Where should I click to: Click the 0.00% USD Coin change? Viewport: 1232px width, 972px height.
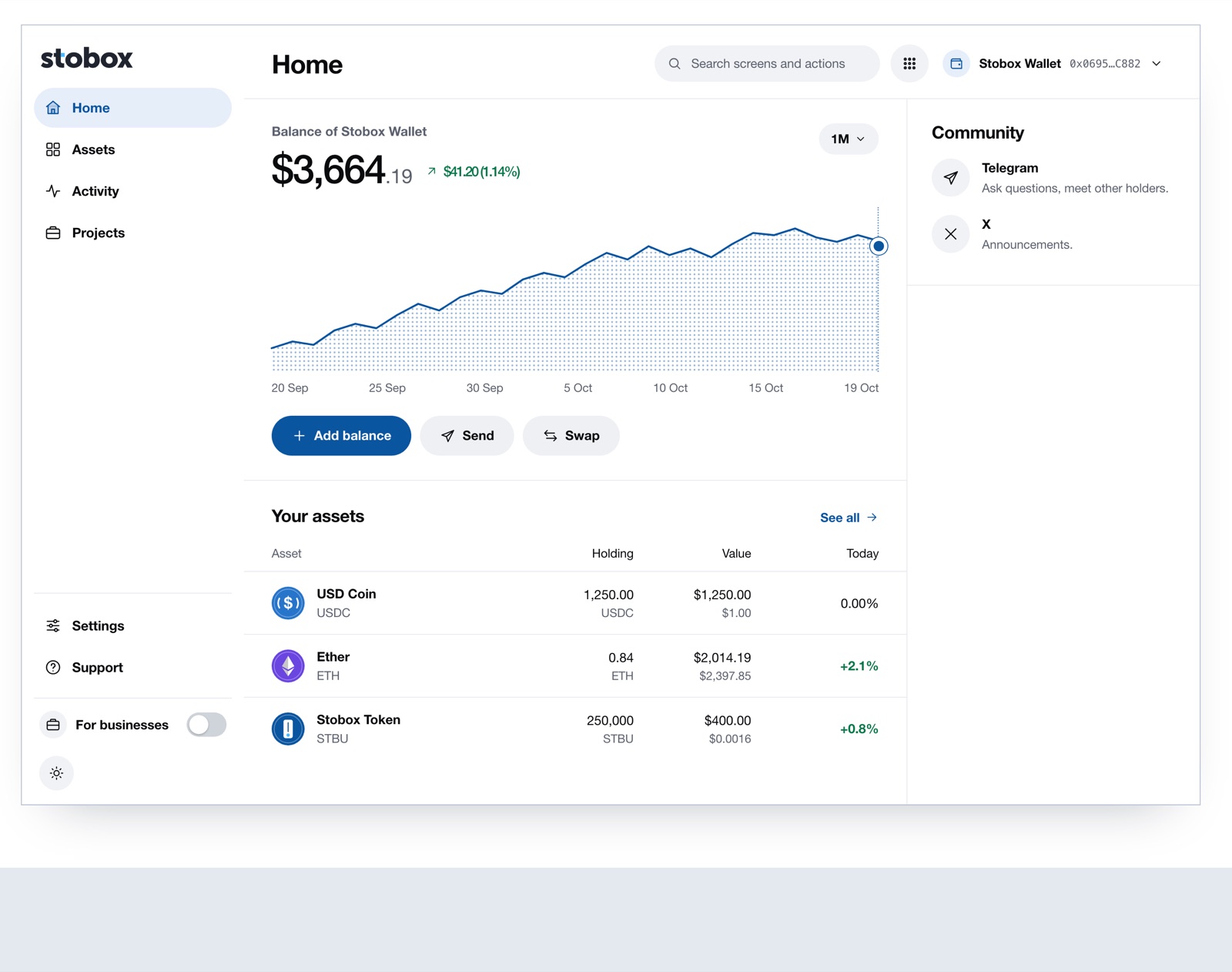[x=859, y=604]
